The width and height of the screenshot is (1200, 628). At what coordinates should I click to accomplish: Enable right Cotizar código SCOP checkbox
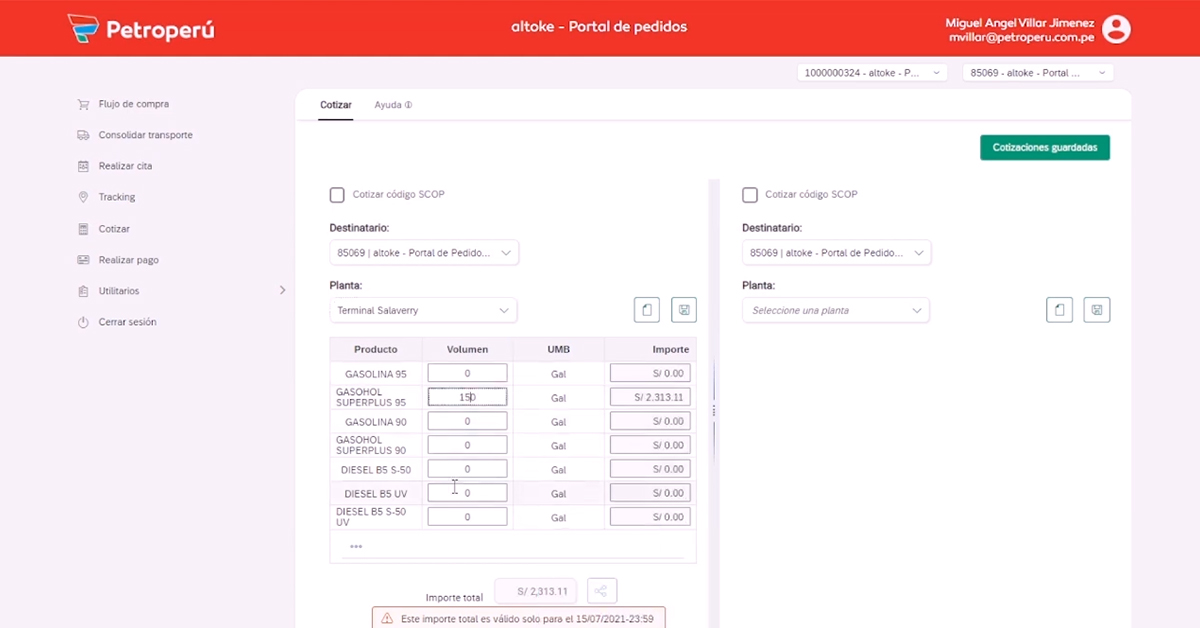[x=750, y=195]
